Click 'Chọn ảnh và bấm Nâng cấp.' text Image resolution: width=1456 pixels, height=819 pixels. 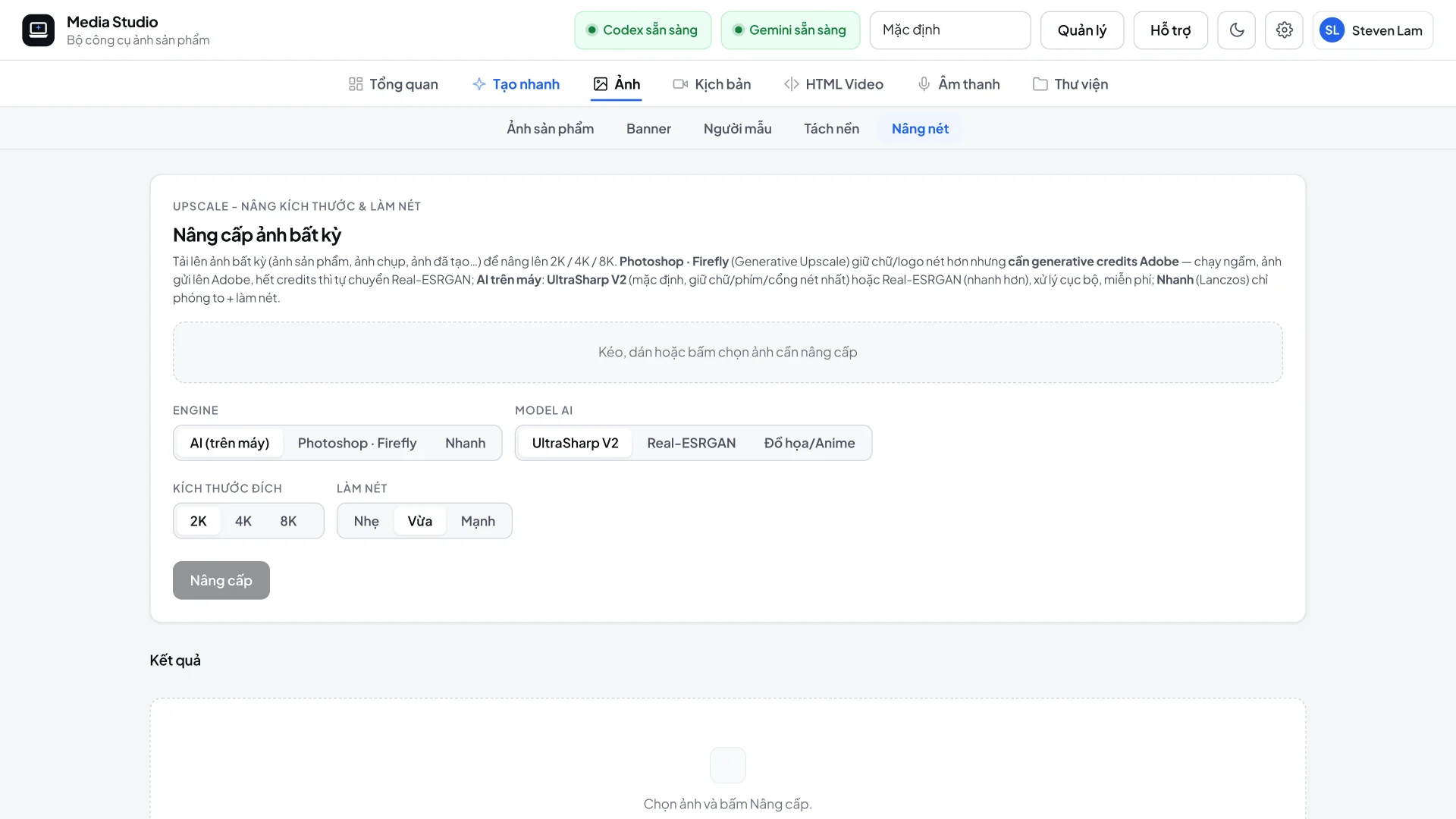pyautogui.click(x=728, y=804)
